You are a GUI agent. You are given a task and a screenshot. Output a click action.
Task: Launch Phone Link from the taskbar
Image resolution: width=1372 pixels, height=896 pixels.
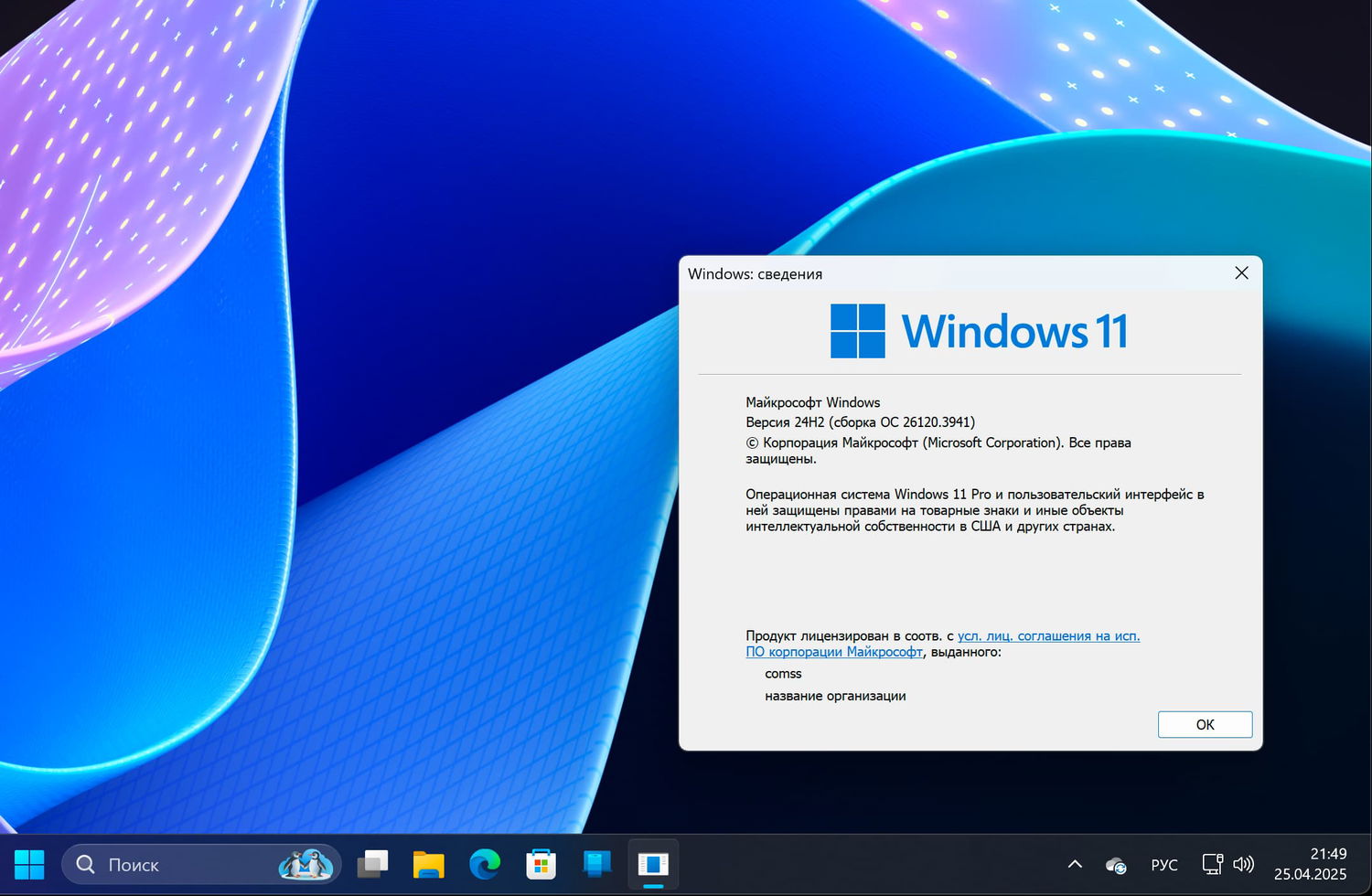coord(597,864)
